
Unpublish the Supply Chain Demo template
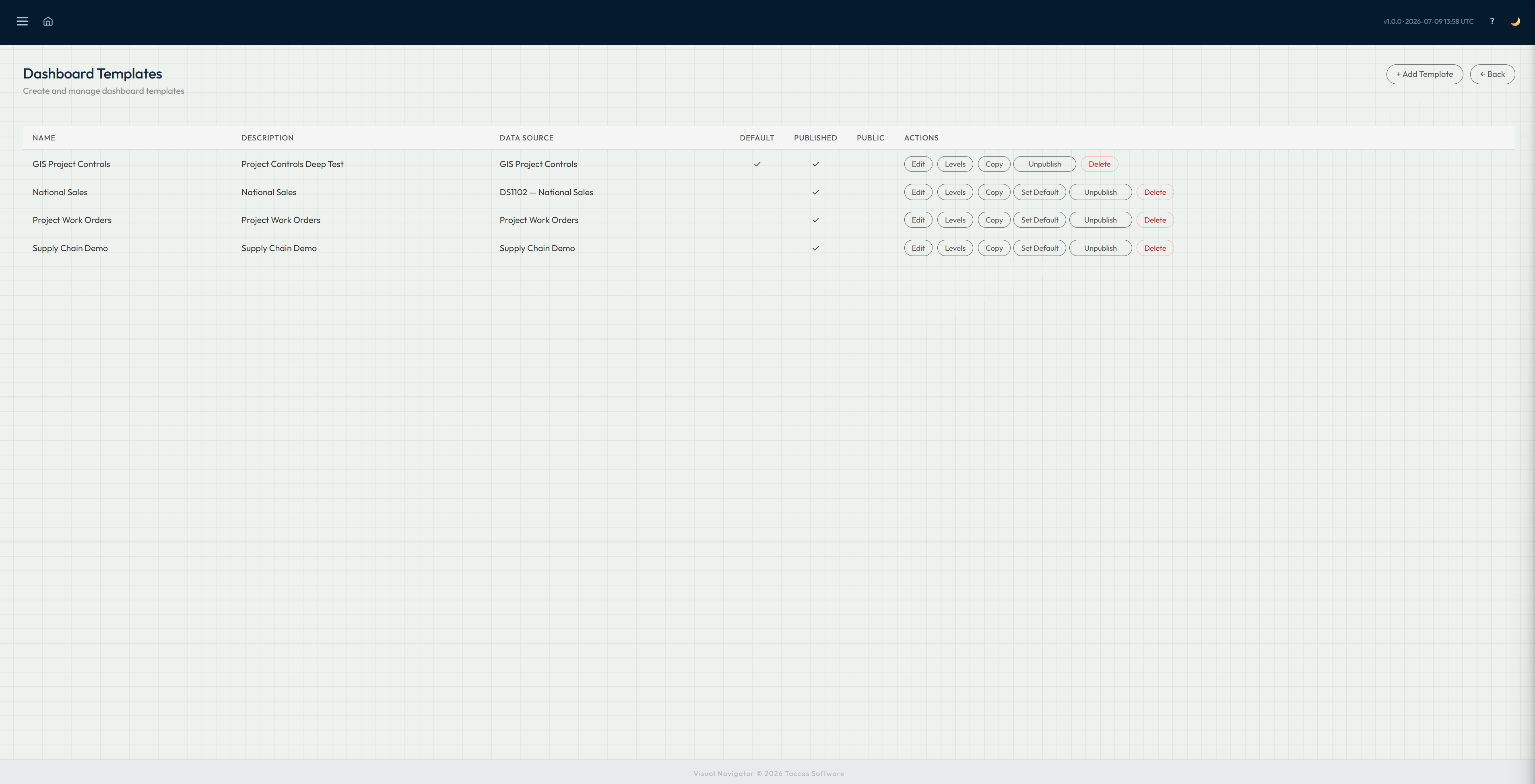1100,248
